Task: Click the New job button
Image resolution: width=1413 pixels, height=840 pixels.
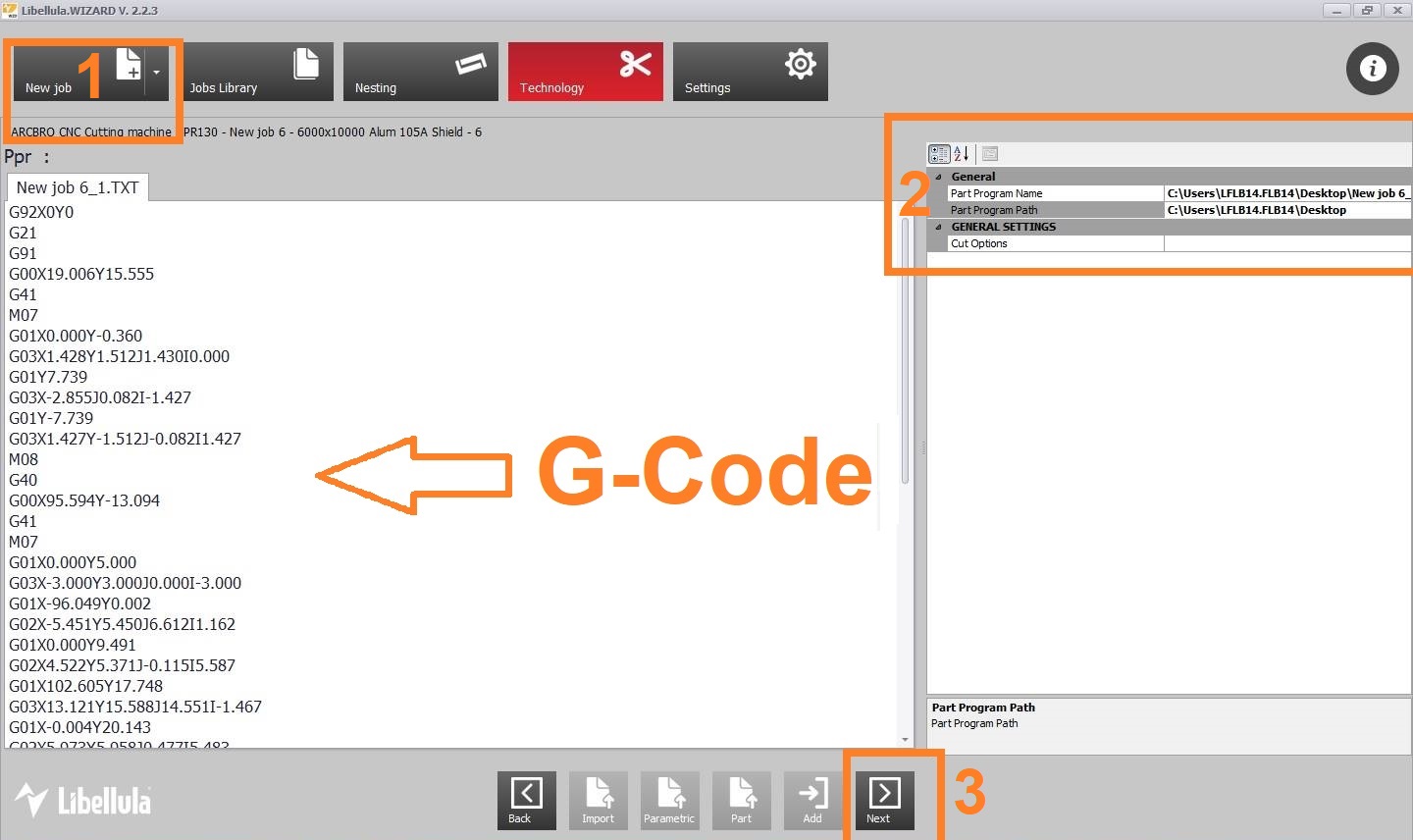Action: pos(79,72)
